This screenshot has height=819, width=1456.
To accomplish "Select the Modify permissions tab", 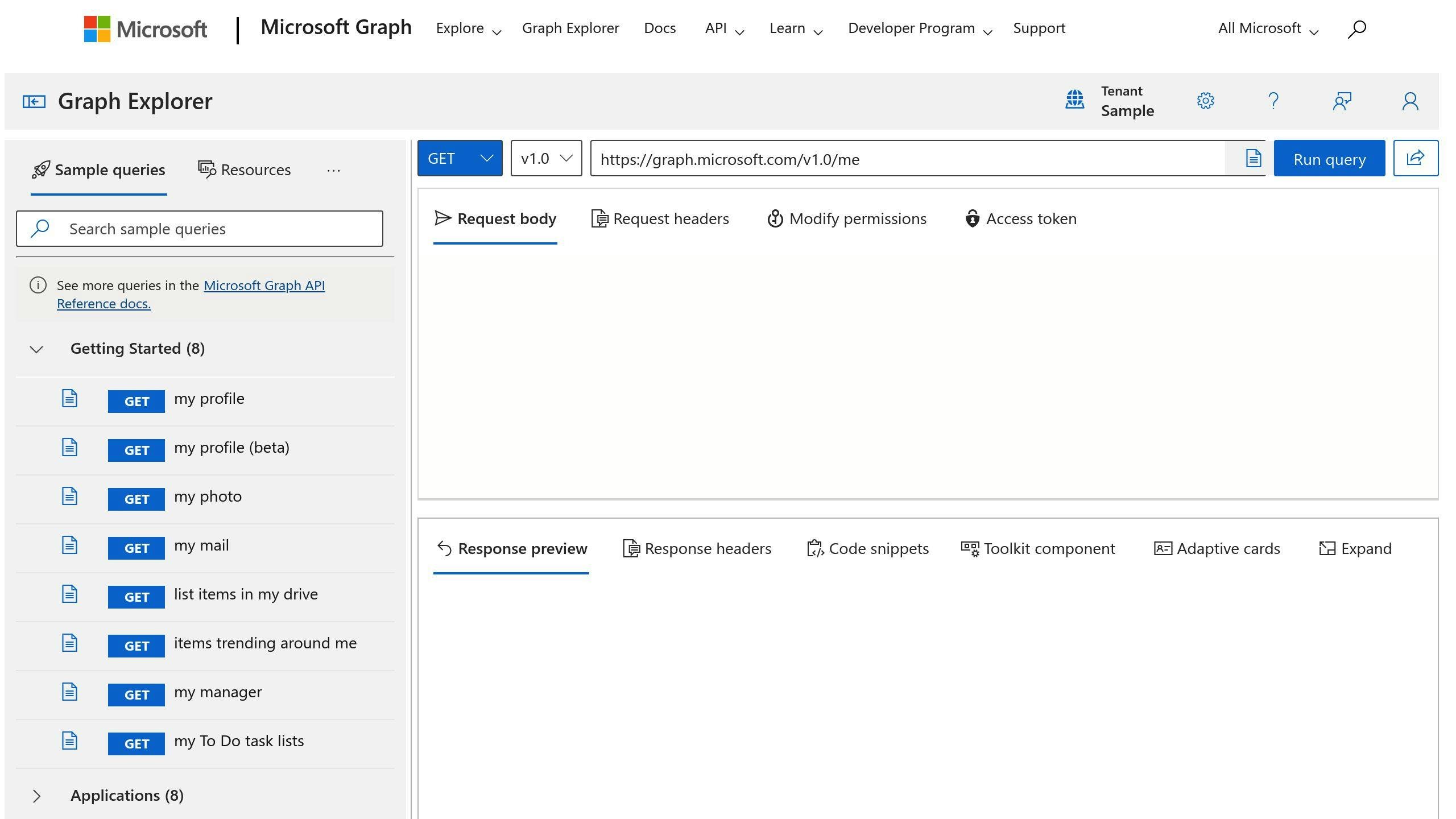I will 847,219.
